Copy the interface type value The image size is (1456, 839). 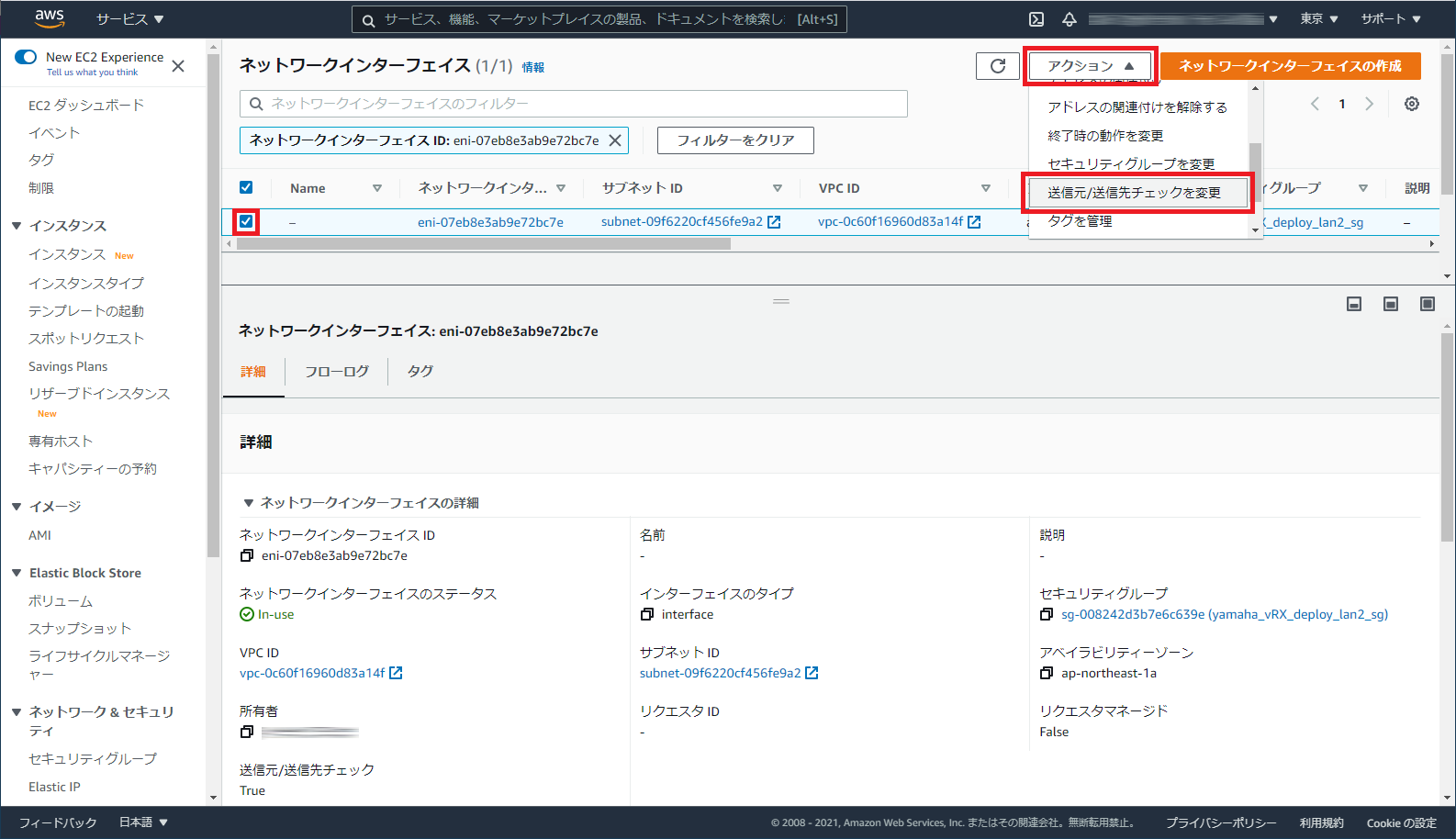pos(647,614)
